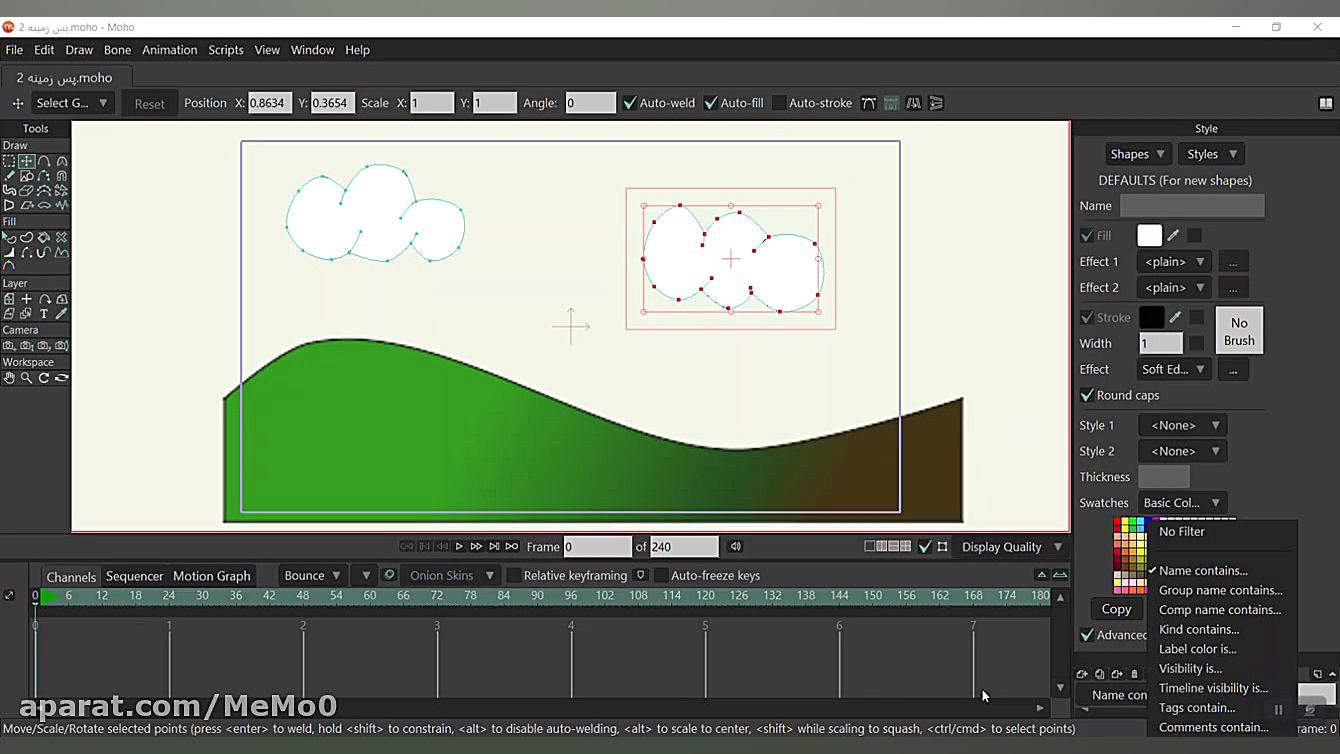Uncheck the Round caps option
The height and width of the screenshot is (754, 1340).
point(1087,395)
